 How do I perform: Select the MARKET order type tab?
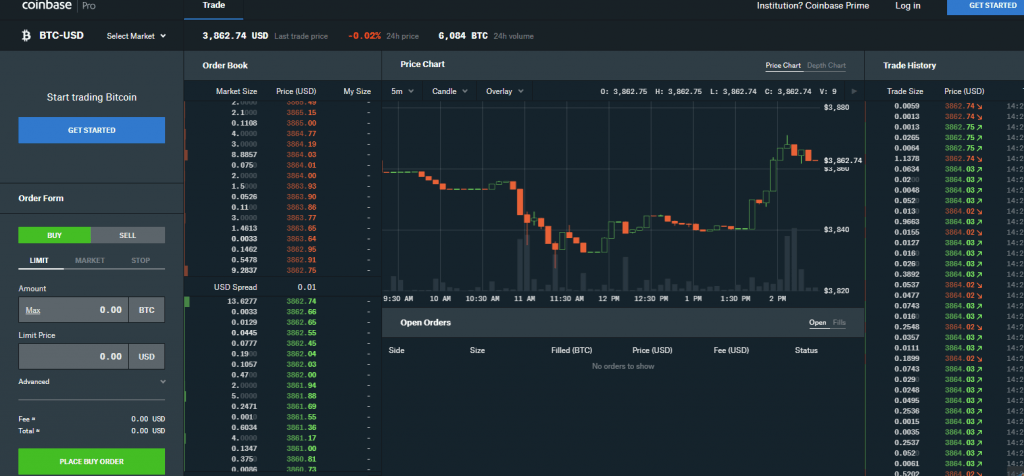pyautogui.click(x=90, y=261)
